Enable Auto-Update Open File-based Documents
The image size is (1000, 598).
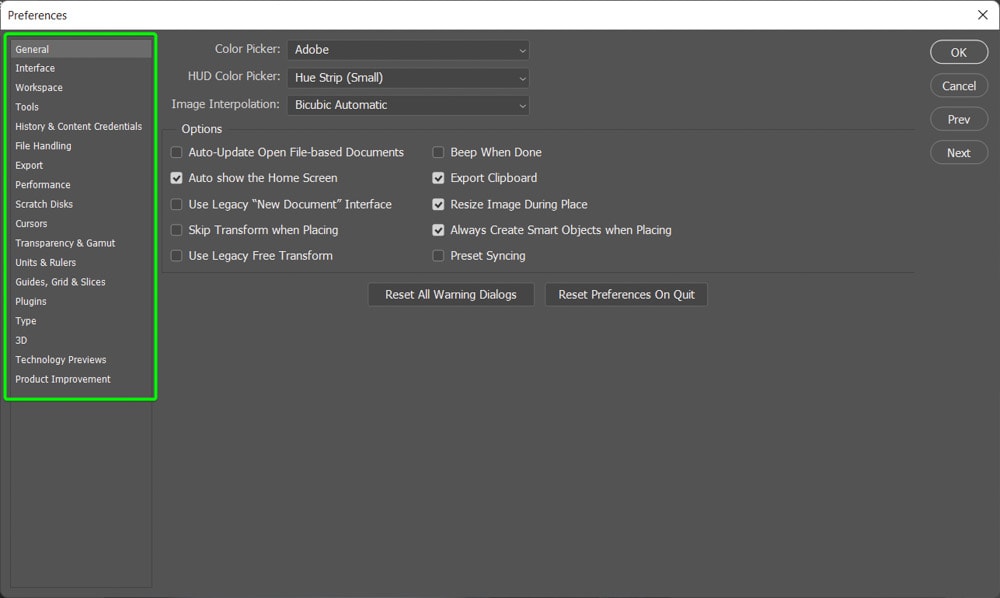pyautogui.click(x=177, y=152)
